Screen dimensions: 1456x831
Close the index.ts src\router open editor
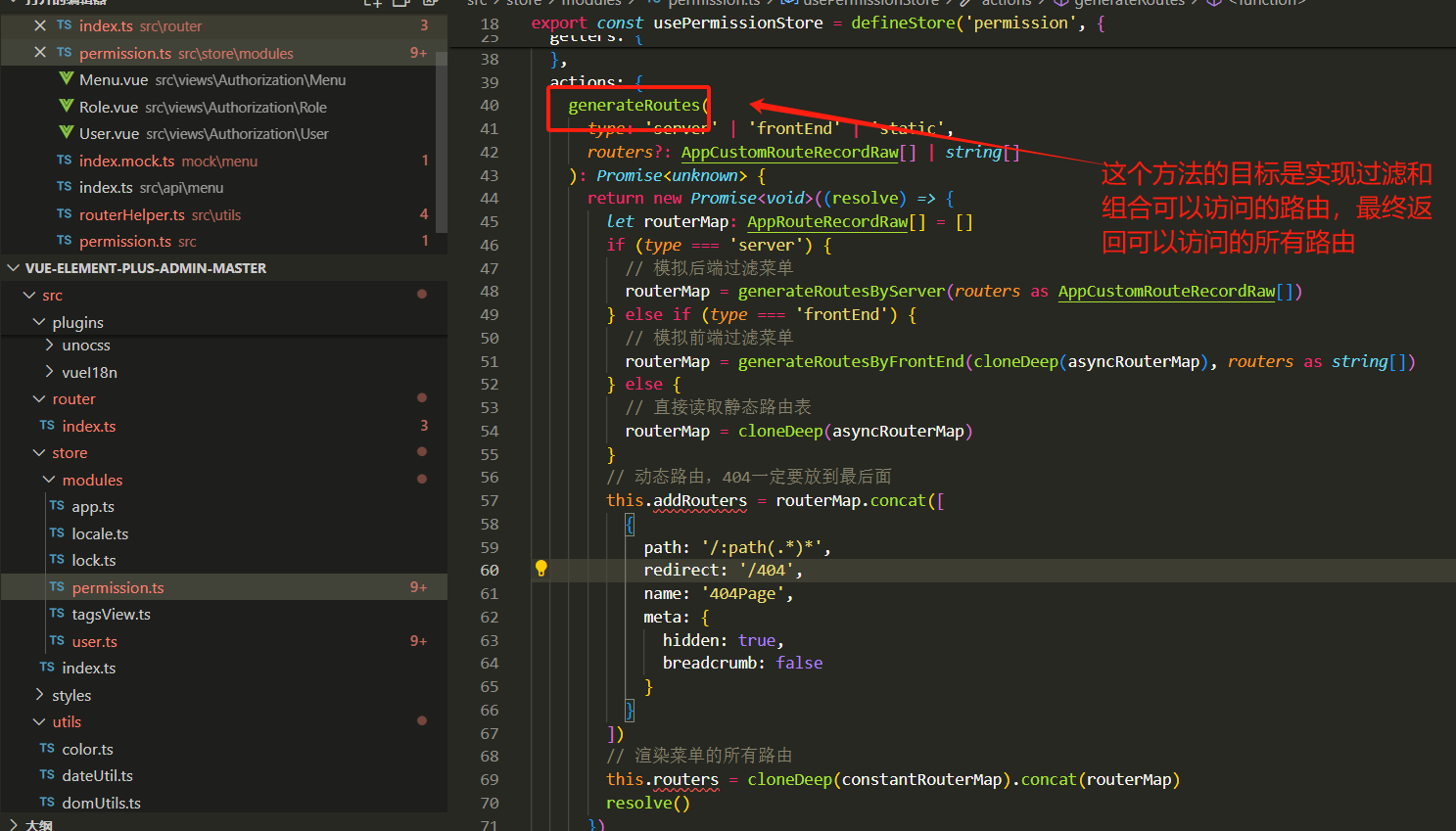pos(40,25)
